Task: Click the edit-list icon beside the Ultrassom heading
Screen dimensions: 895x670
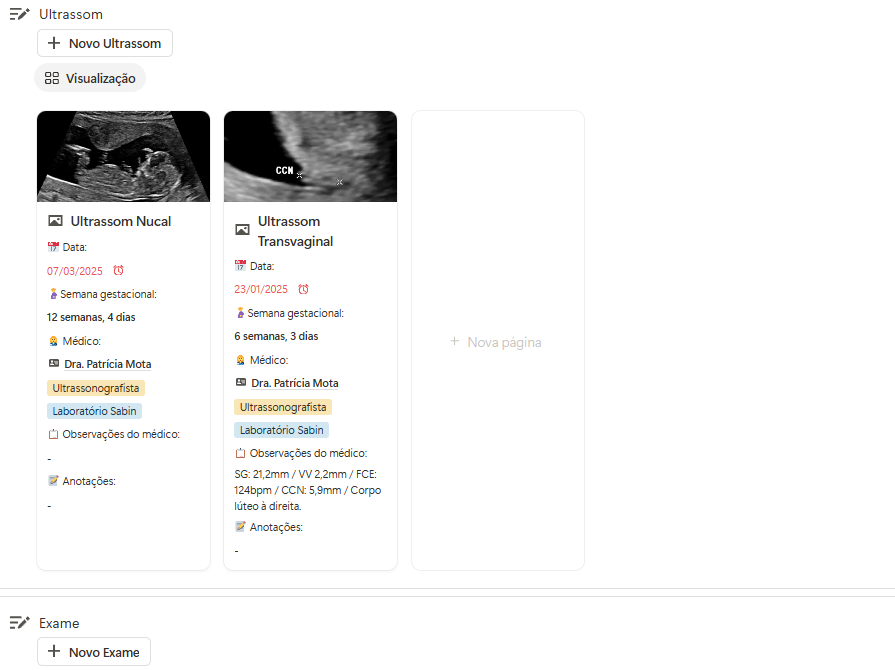Action: (x=19, y=14)
